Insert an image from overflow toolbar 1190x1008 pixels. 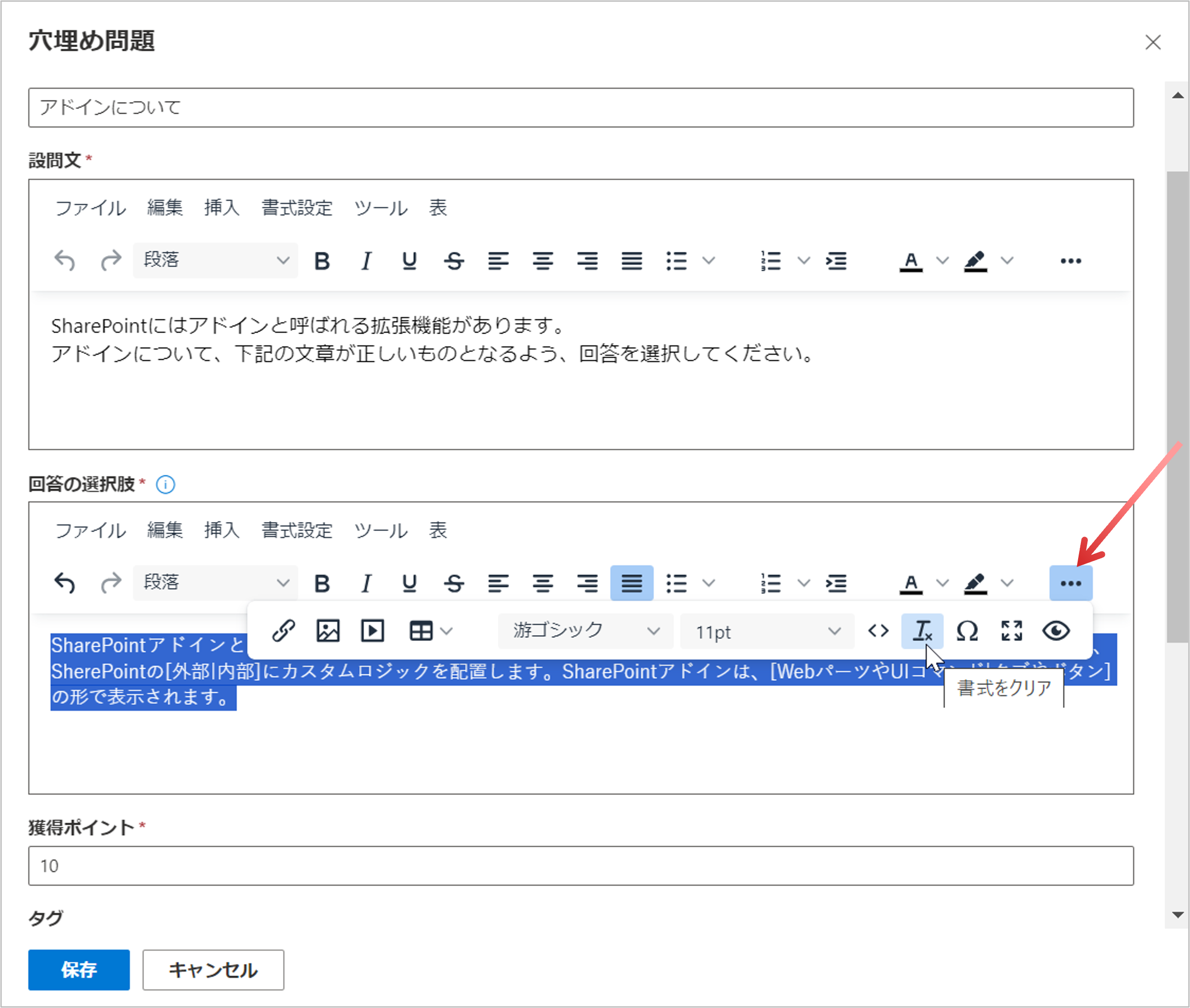click(327, 631)
